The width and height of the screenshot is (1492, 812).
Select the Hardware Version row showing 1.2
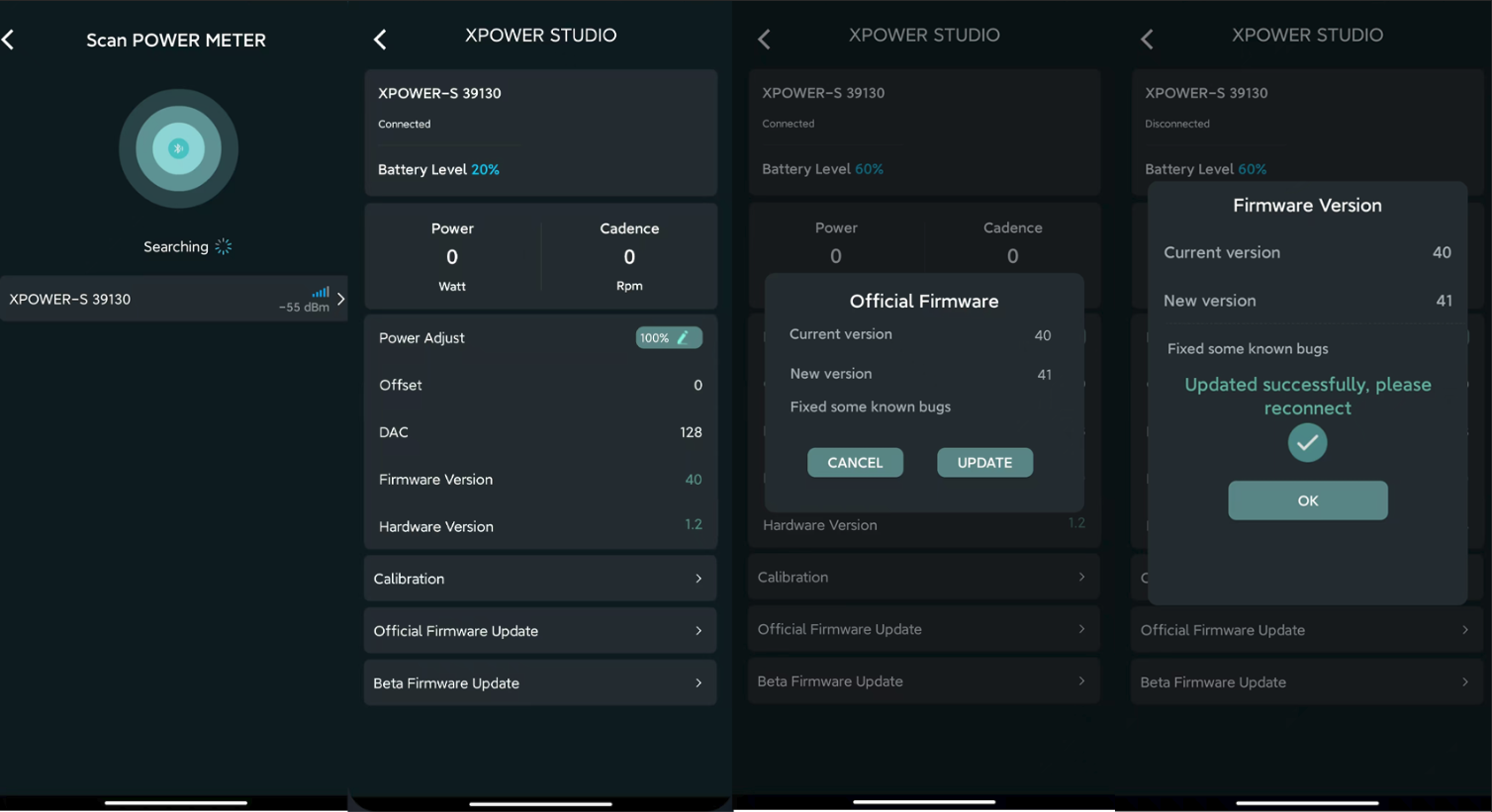click(539, 526)
